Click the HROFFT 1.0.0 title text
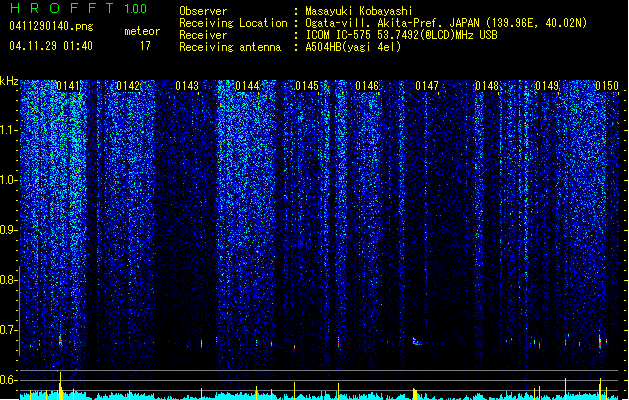This screenshot has height=400, width=629. 78,8
